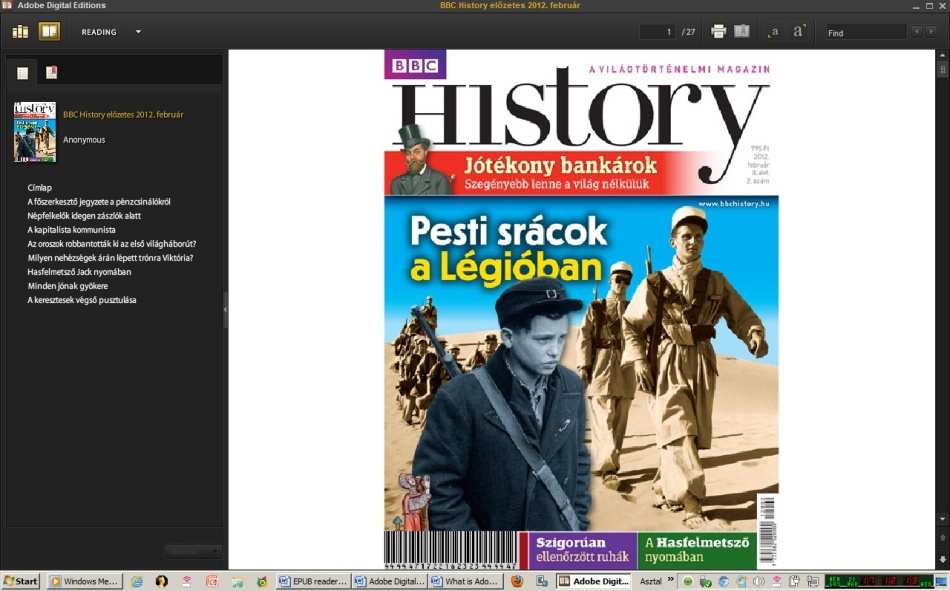Open the READING dropdown arrow

tap(138, 32)
